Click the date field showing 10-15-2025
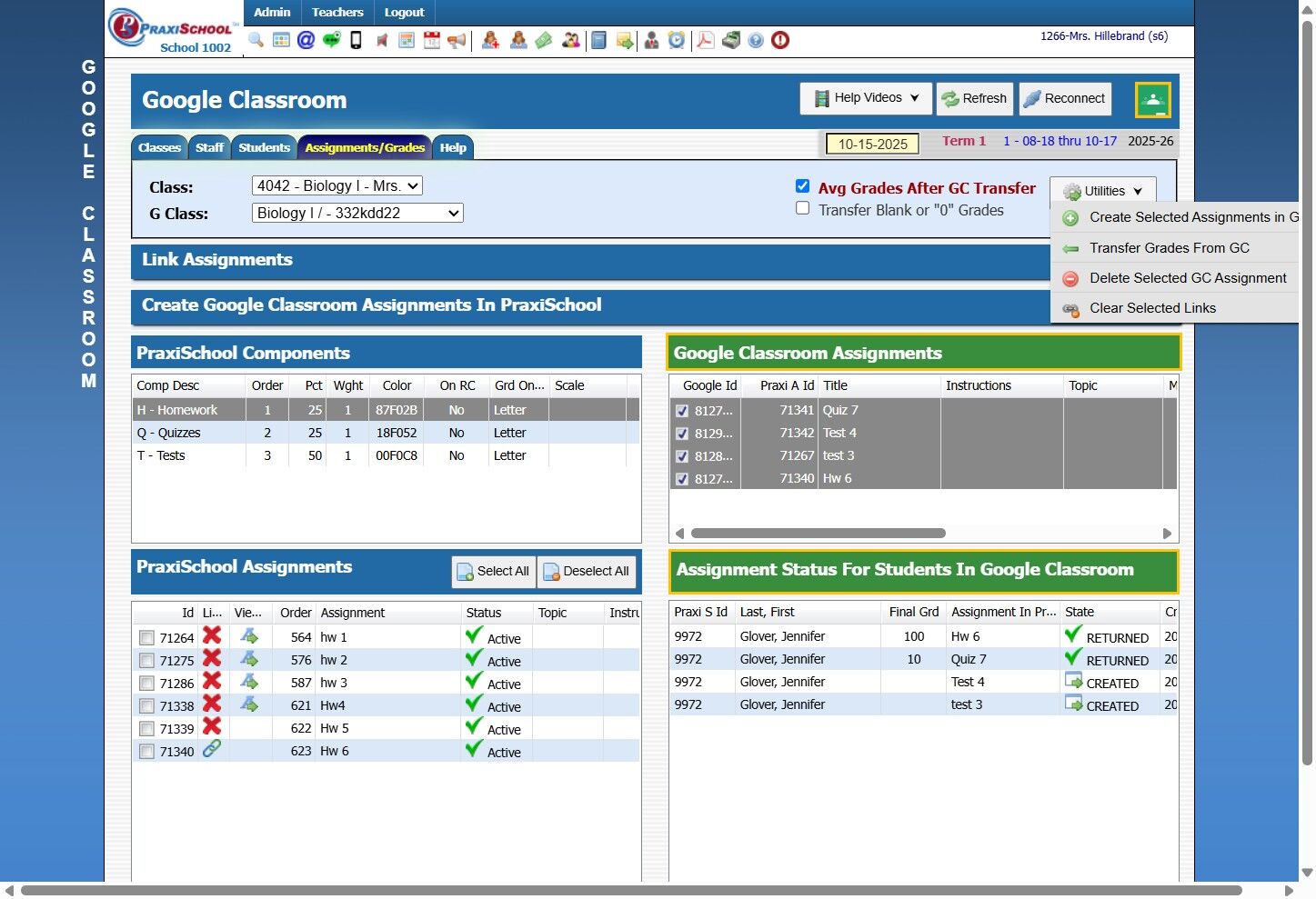The width and height of the screenshot is (1316, 899). click(872, 144)
